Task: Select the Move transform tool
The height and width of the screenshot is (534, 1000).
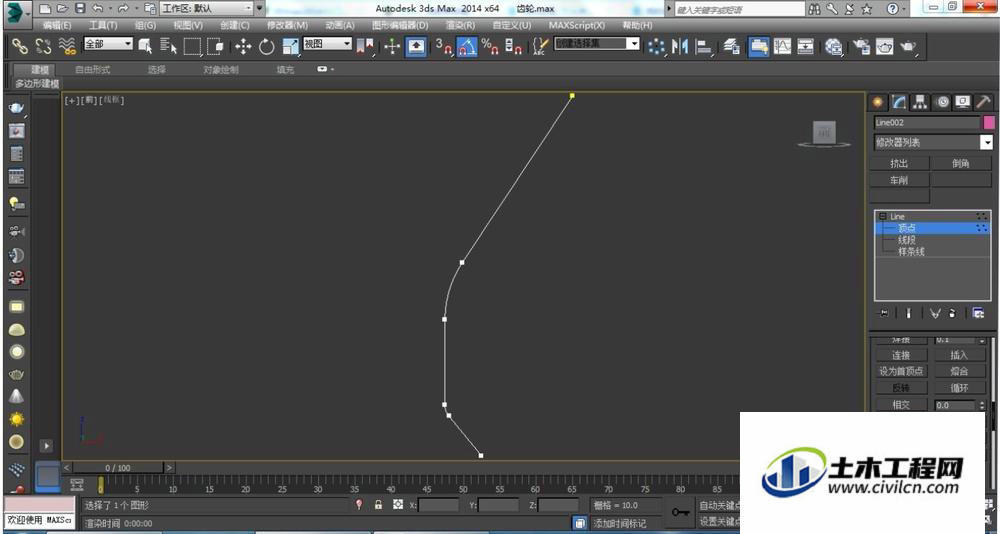Action: click(243, 47)
